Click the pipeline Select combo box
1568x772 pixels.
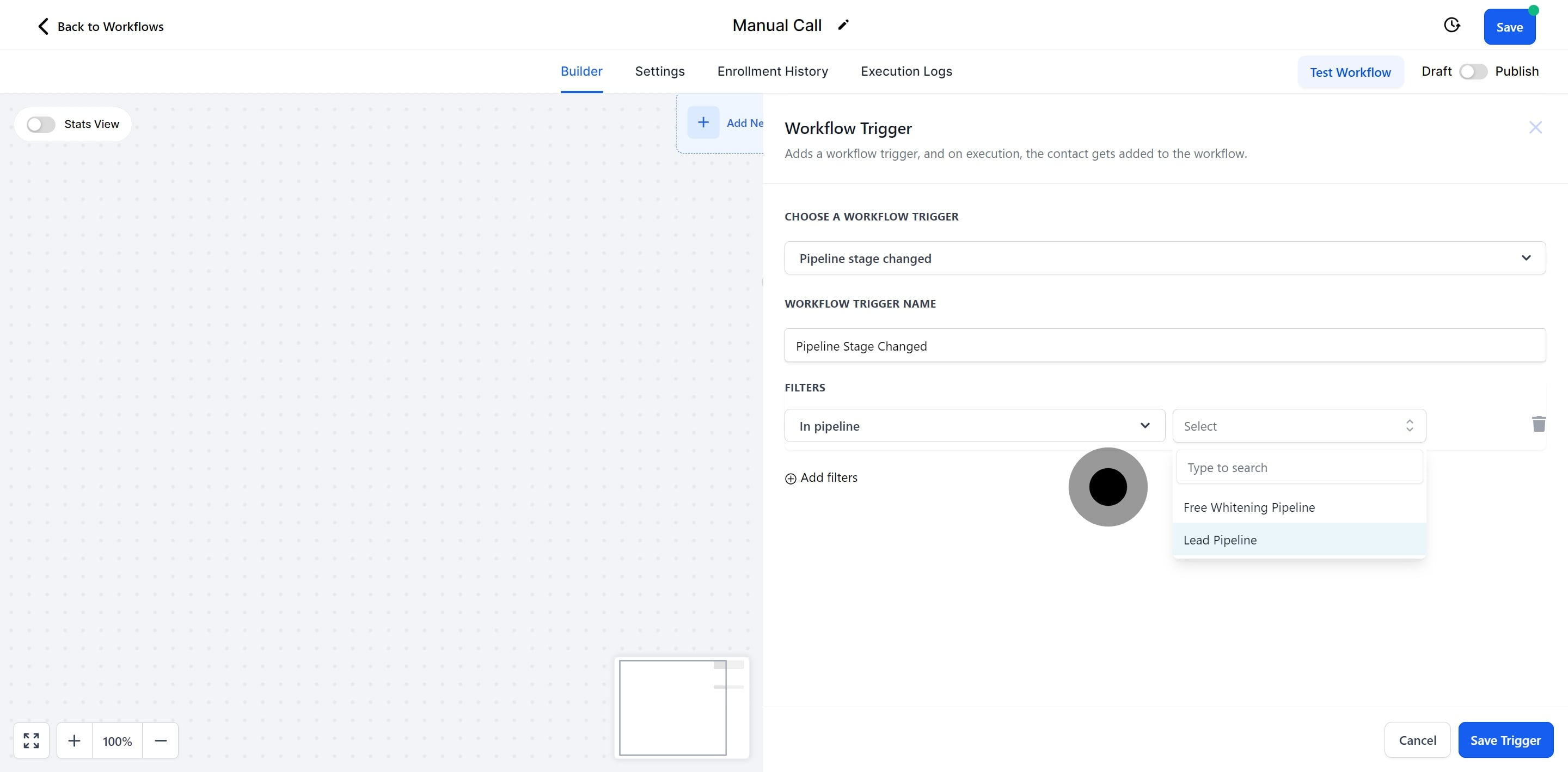tap(1298, 426)
